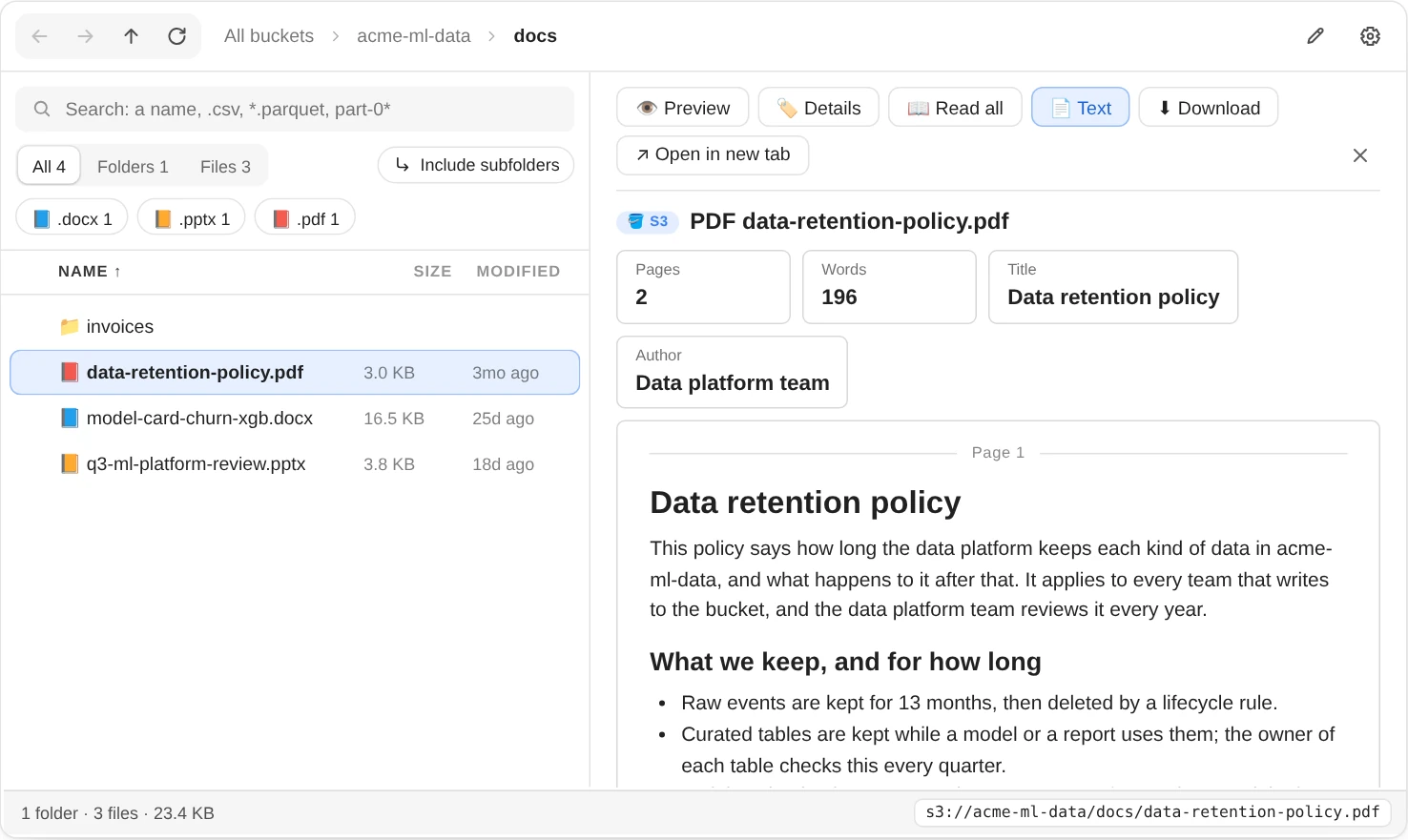Open acme-ml-data breadcrumb
The width and height of the screenshot is (1408, 840).
414,36
